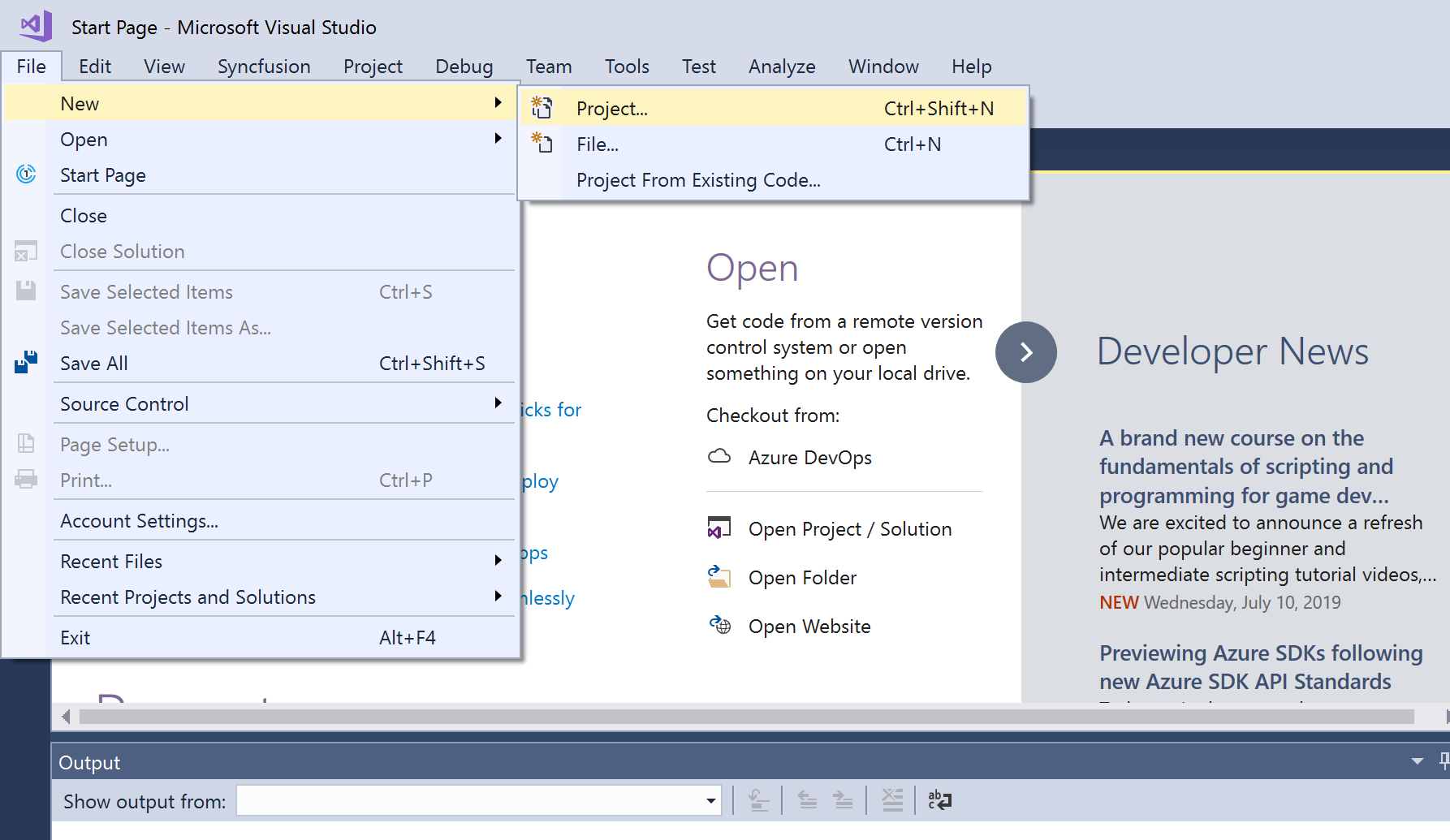Open the Help menu
1450x840 pixels.
coord(971,67)
